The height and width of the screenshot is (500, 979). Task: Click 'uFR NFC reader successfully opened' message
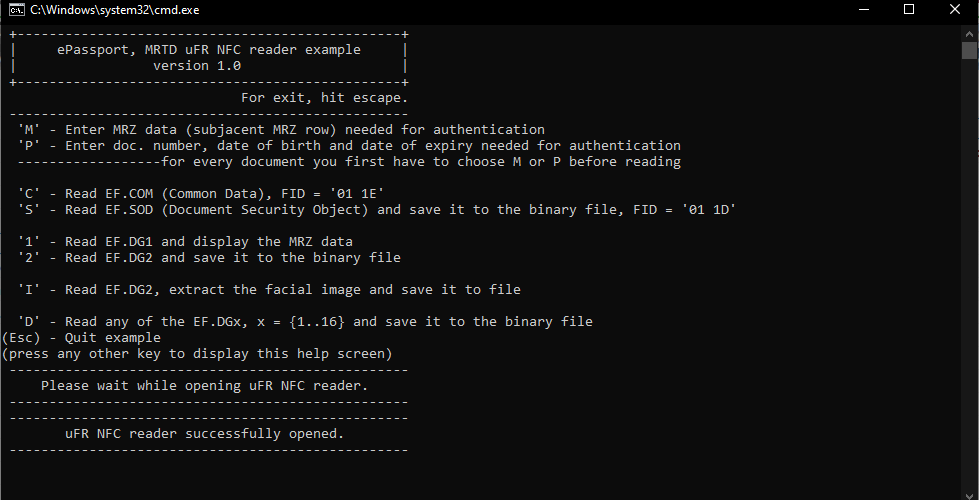point(205,433)
